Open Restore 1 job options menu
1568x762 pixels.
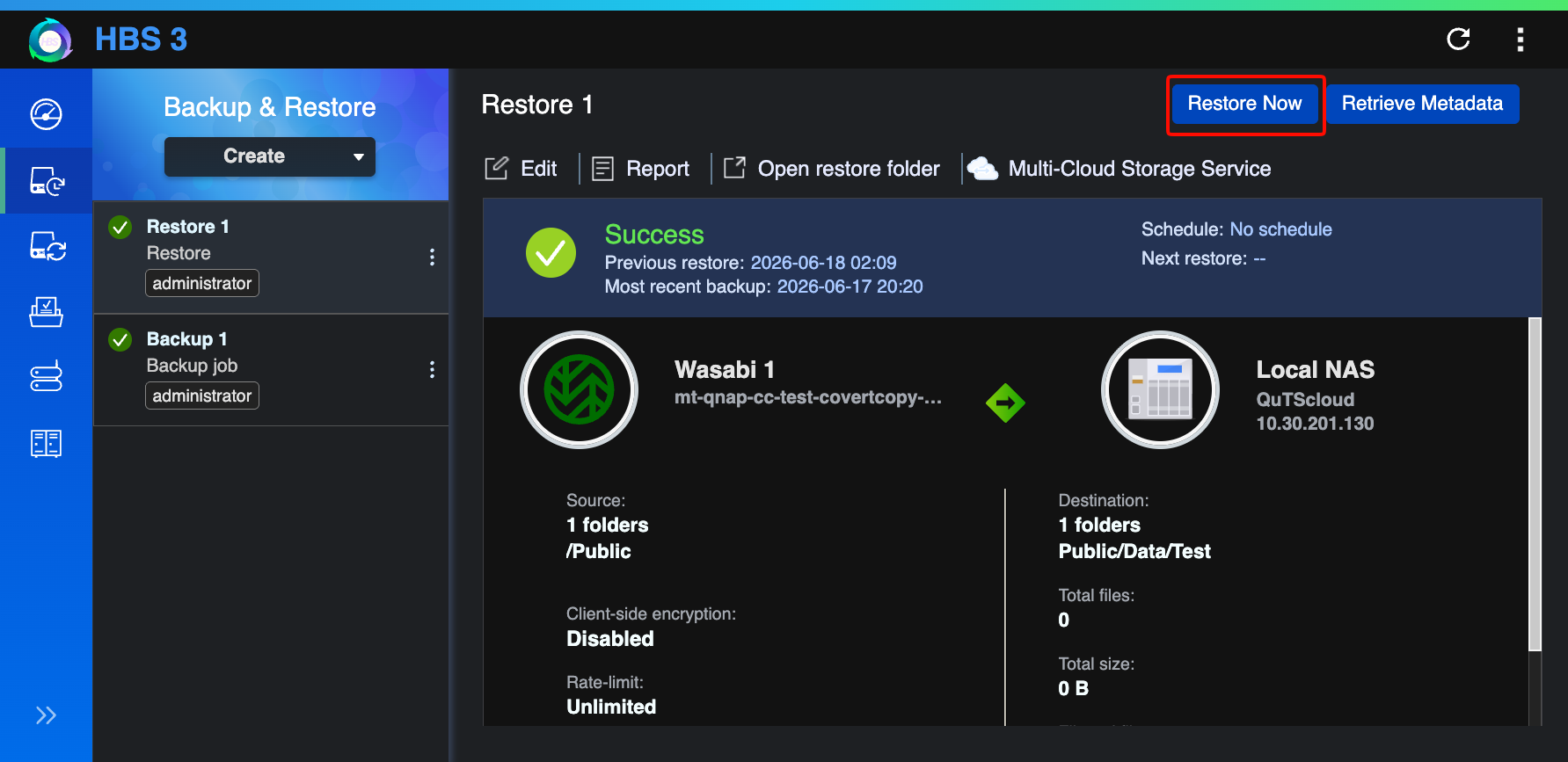pyautogui.click(x=432, y=257)
